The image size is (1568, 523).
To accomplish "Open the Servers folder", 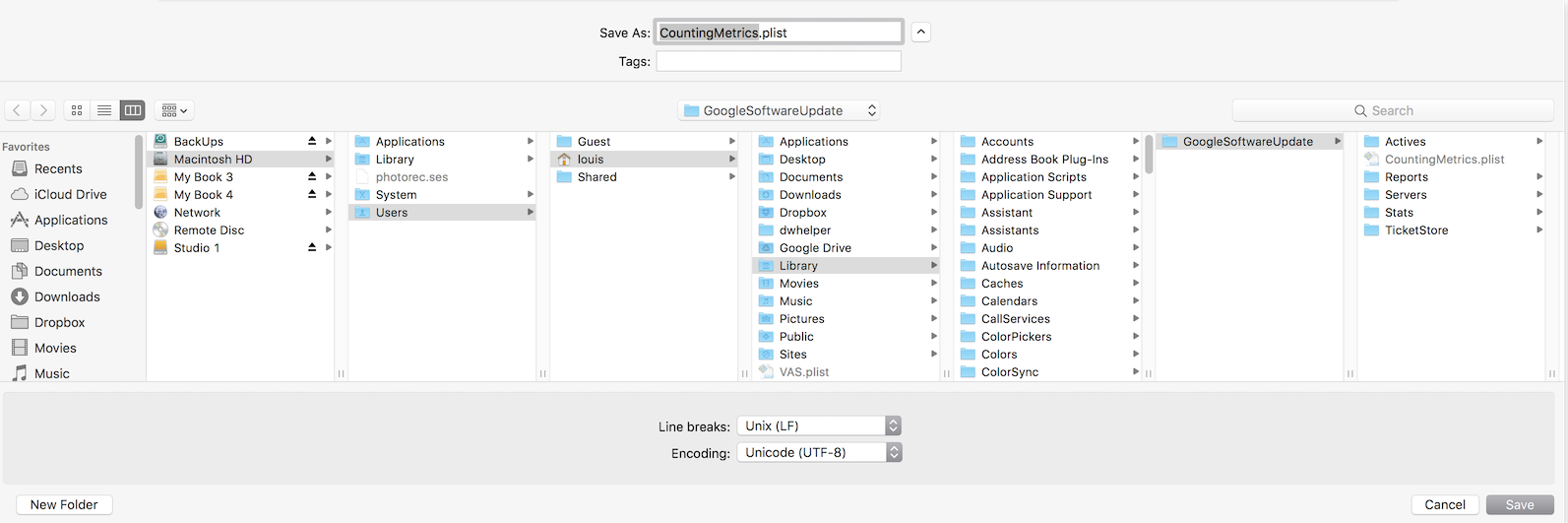I will coord(1452,194).
